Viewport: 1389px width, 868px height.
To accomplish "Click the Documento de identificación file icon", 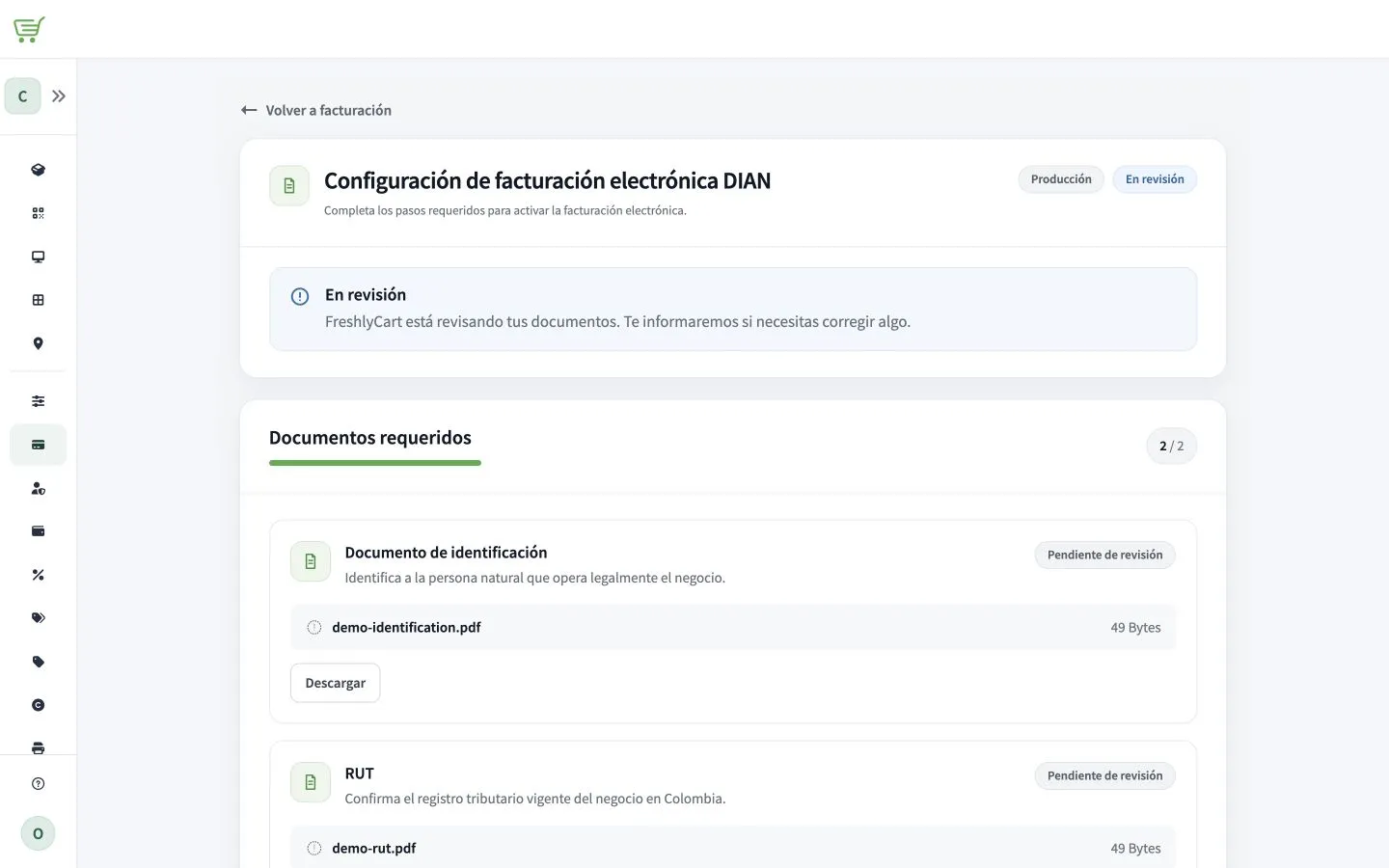I will pos(311,561).
